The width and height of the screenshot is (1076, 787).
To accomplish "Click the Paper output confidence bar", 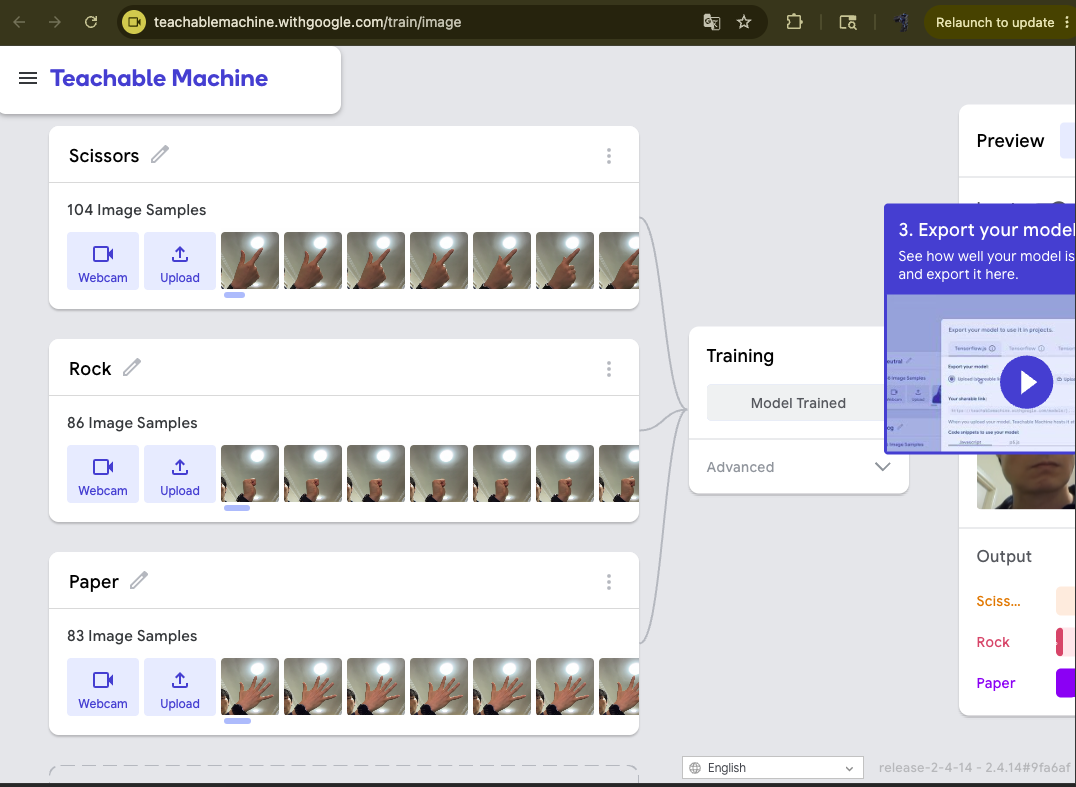I will 1065,683.
